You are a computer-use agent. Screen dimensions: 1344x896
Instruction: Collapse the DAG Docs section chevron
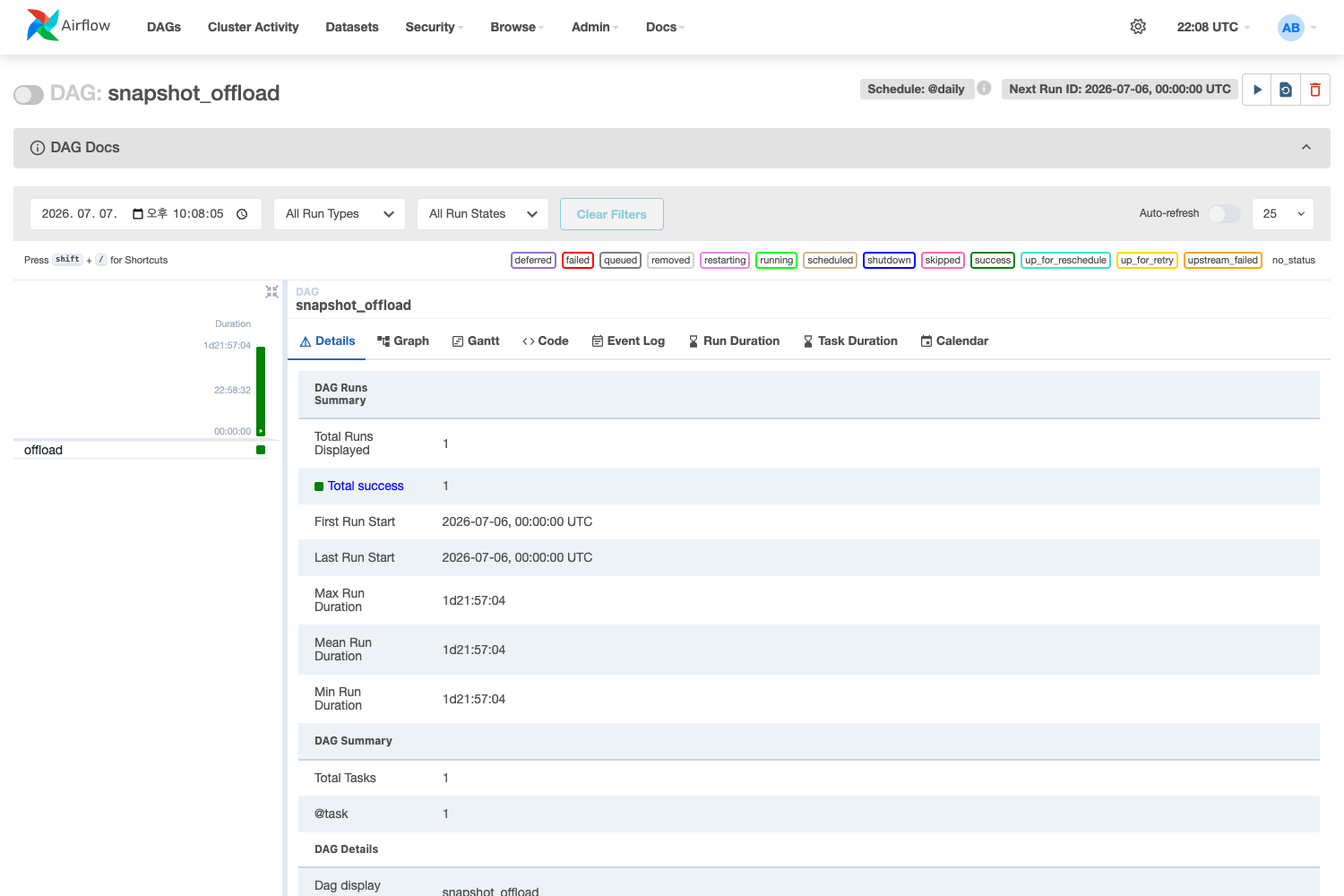click(x=1306, y=148)
